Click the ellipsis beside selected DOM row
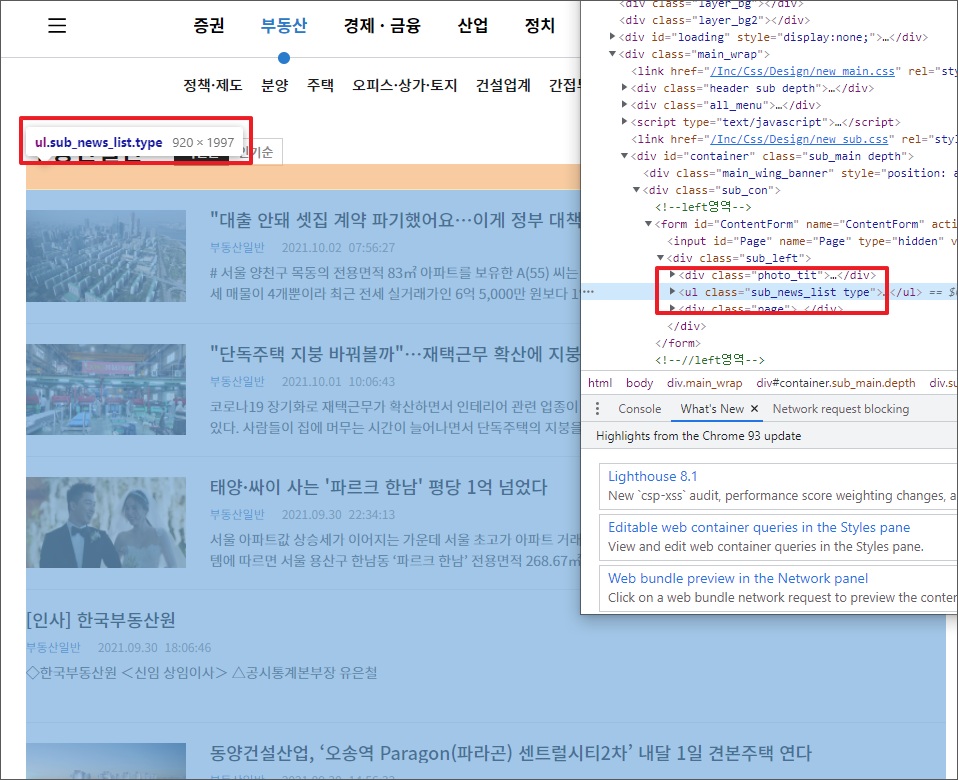Viewport: 958px width, 780px height. click(x=588, y=291)
